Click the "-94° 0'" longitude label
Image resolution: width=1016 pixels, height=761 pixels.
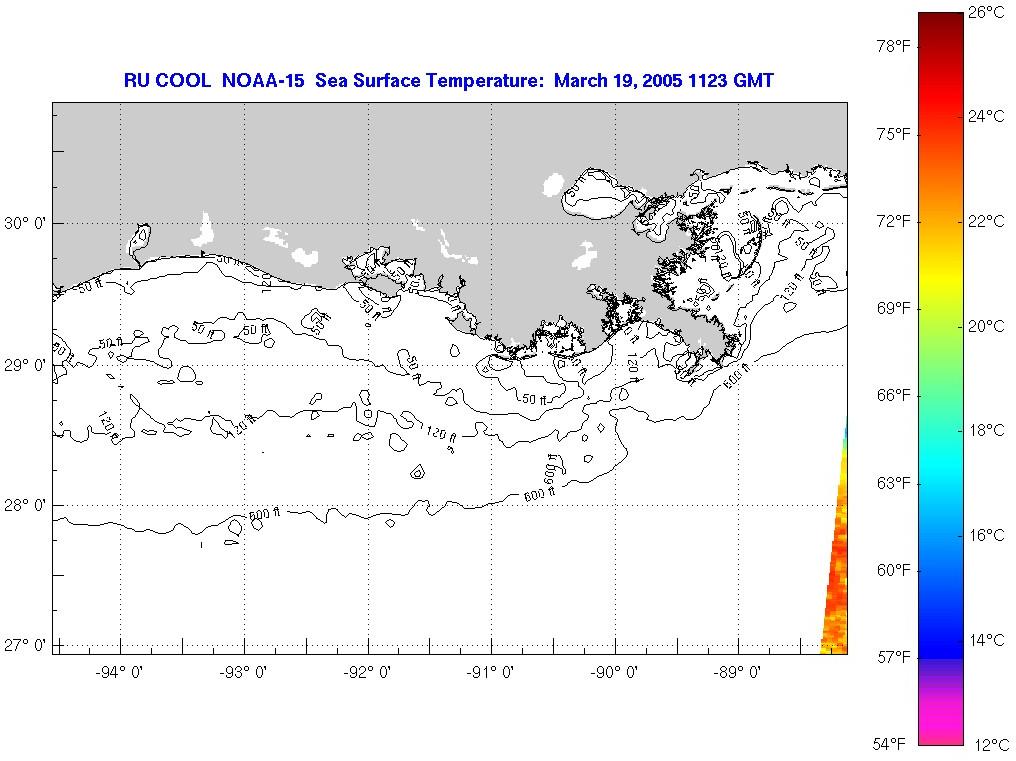[x=119, y=672]
